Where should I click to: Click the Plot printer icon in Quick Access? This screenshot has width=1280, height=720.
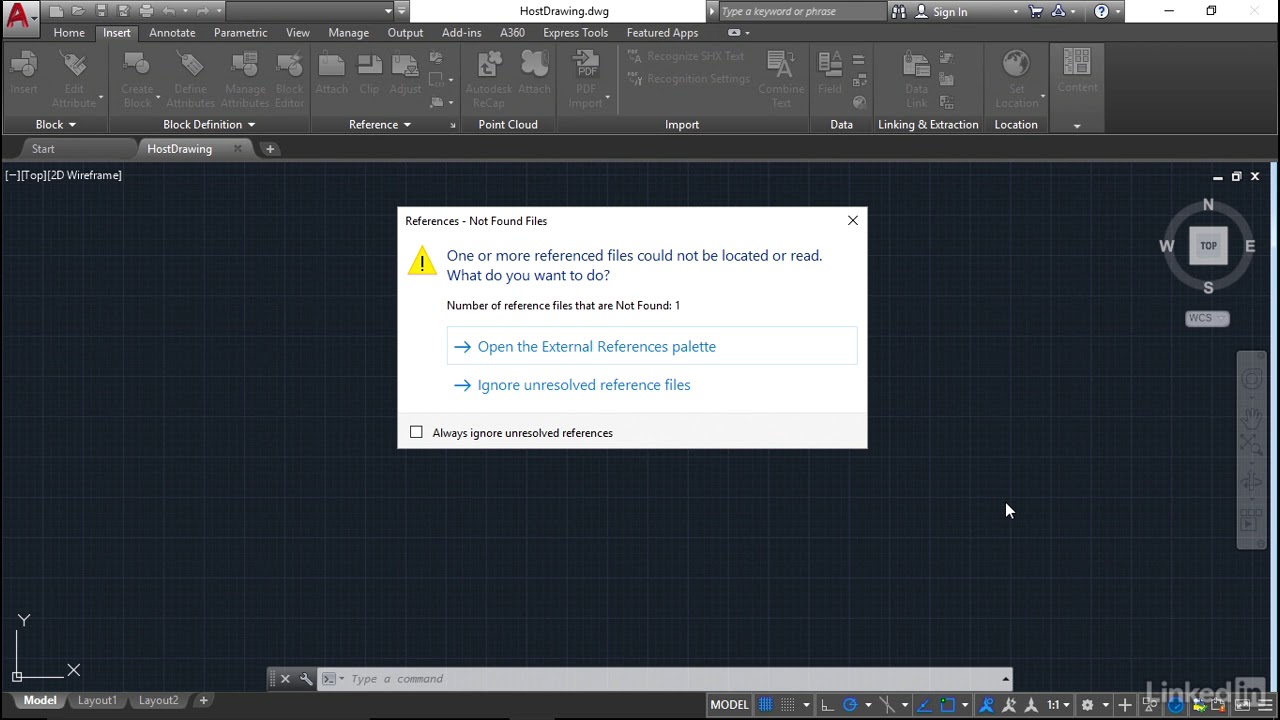click(x=146, y=11)
